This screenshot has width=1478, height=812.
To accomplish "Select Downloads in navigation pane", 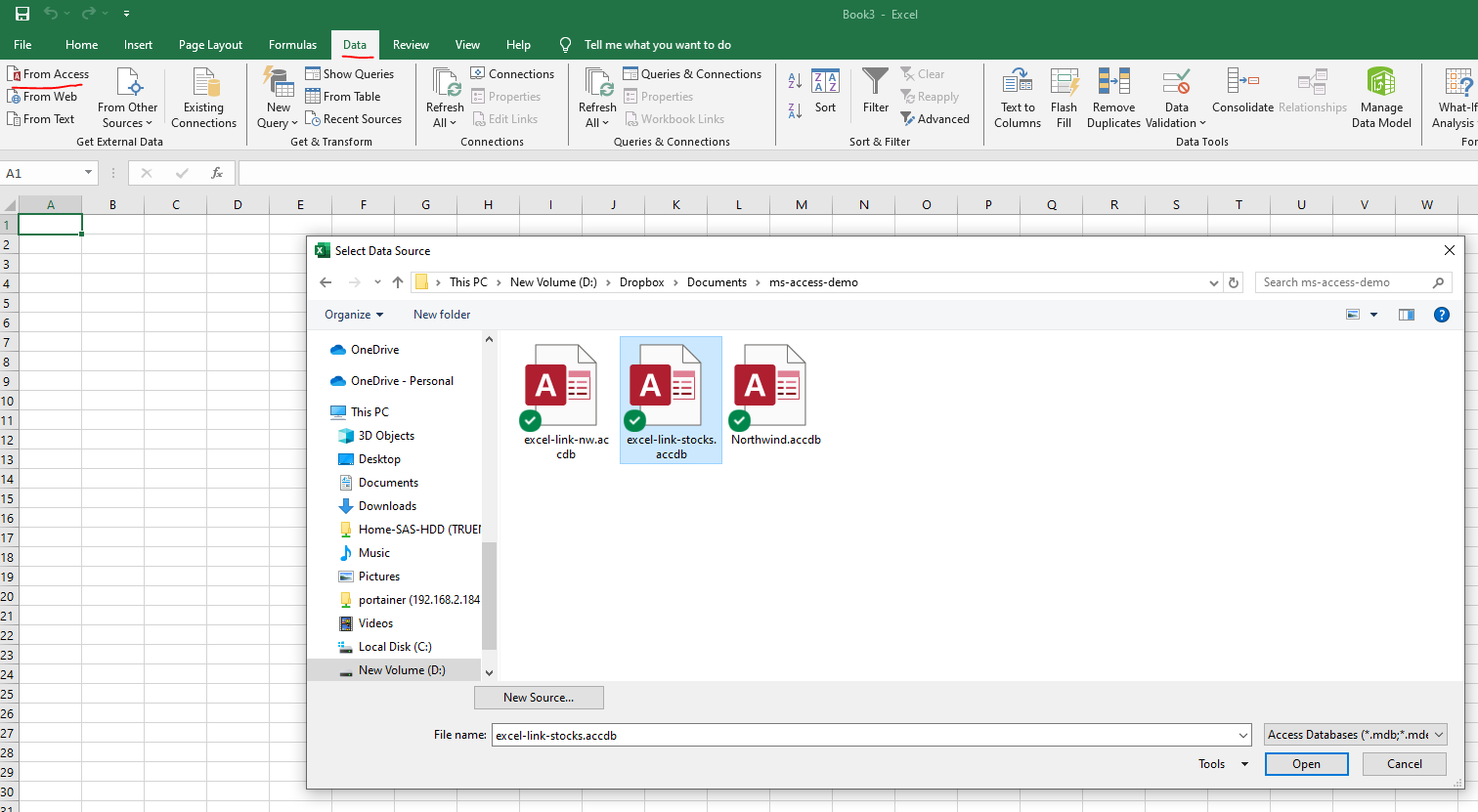I will [387, 506].
